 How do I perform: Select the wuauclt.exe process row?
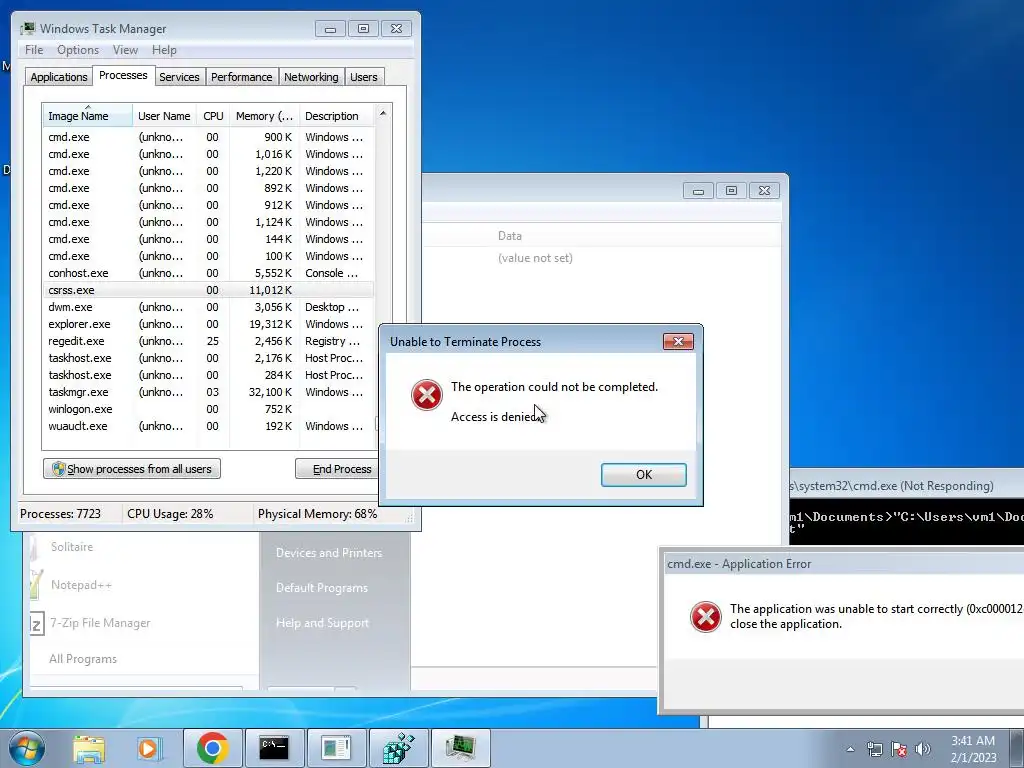209,426
